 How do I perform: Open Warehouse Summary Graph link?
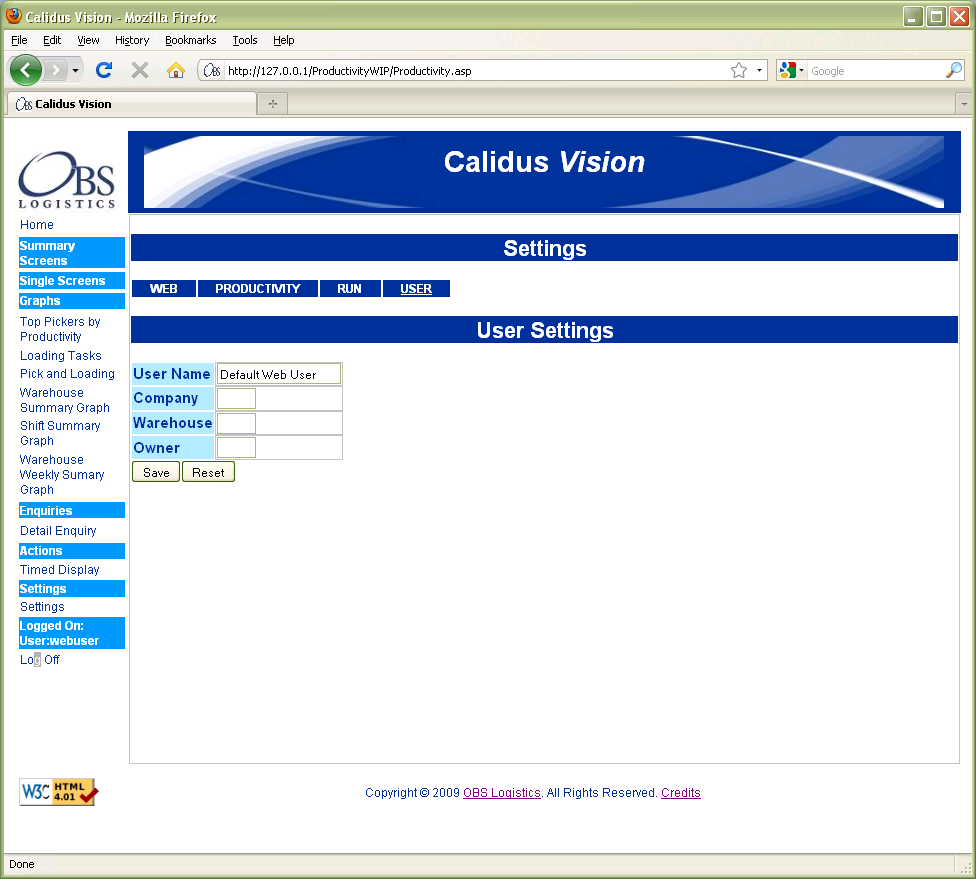65,400
